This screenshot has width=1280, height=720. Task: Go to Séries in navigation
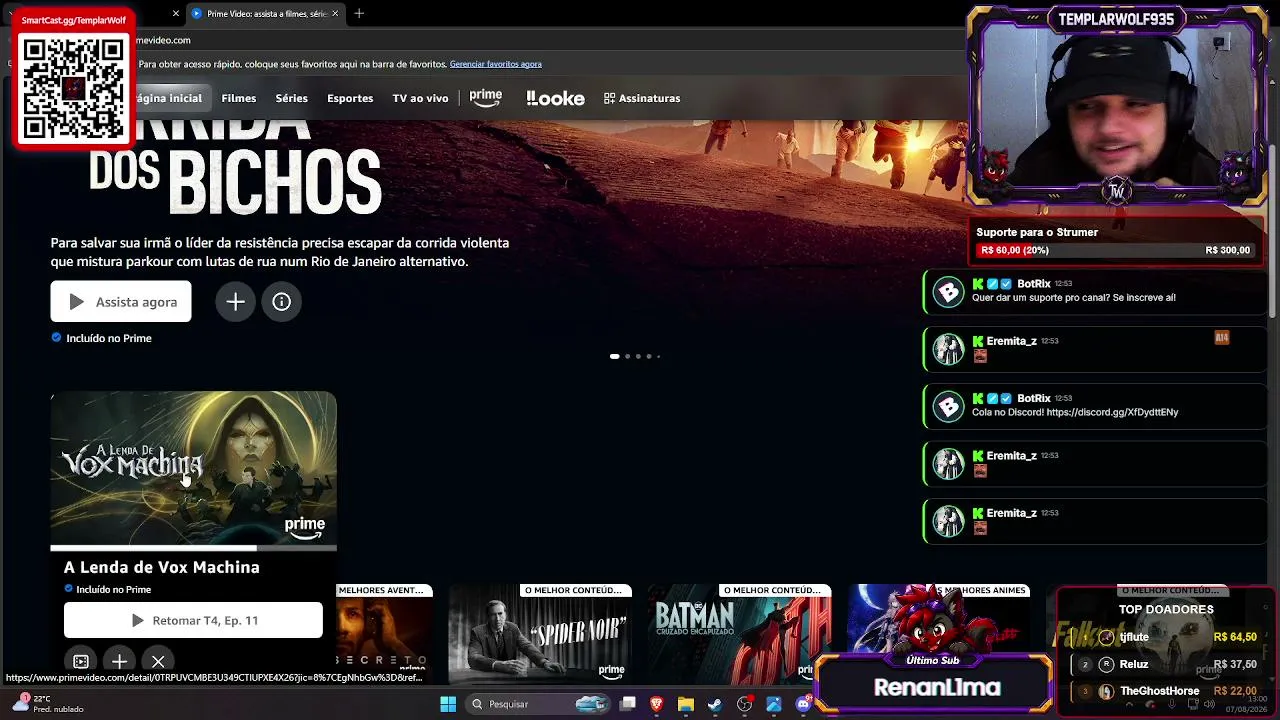click(x=292, y=98)
